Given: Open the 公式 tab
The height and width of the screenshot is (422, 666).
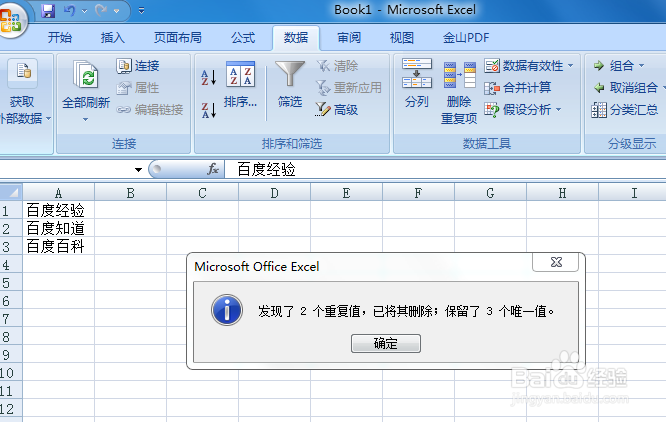Looking at the screenshot, I should [x=243, y=37].
